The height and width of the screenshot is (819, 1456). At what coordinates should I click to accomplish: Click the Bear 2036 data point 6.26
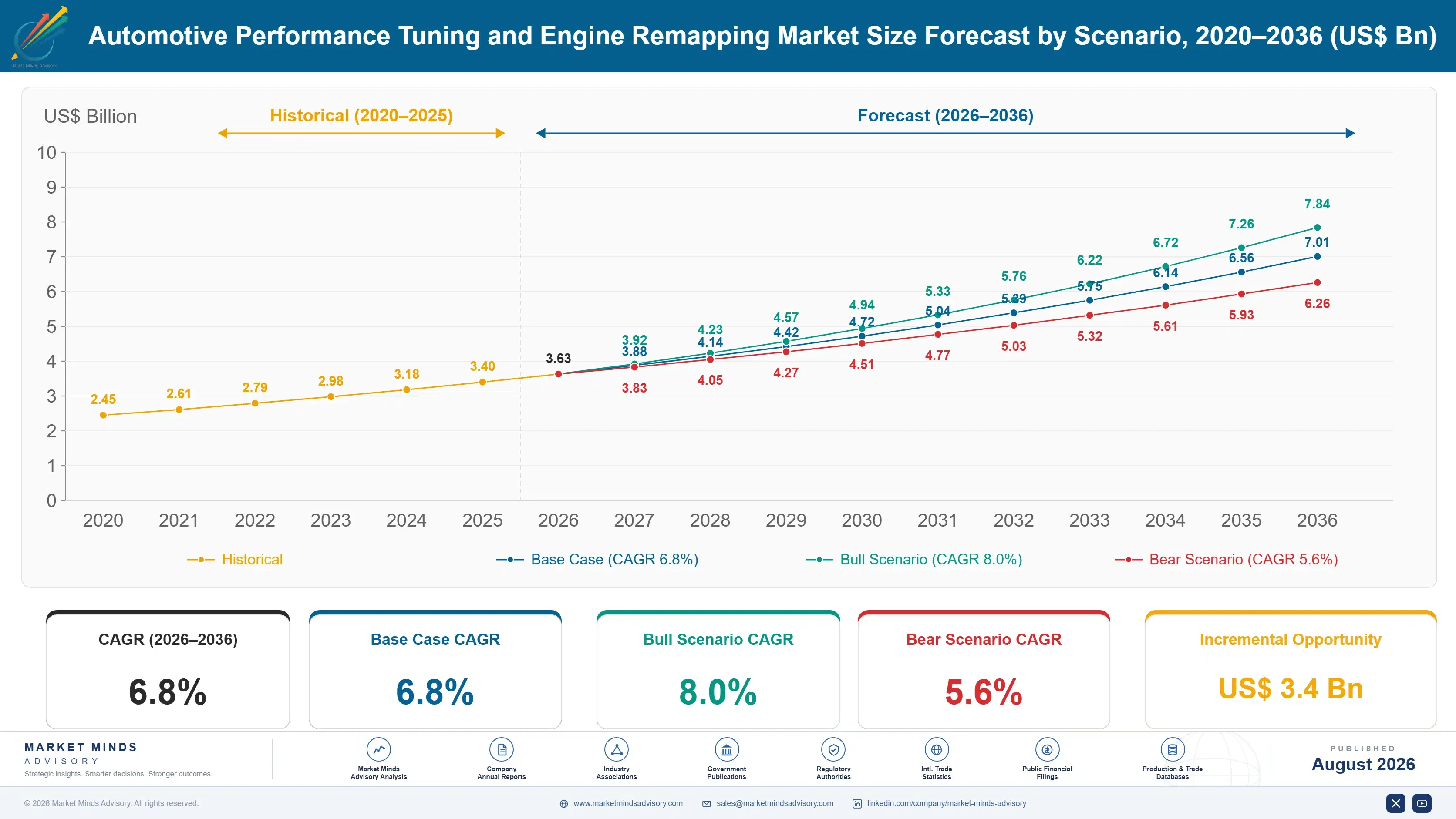[1317, 282]
